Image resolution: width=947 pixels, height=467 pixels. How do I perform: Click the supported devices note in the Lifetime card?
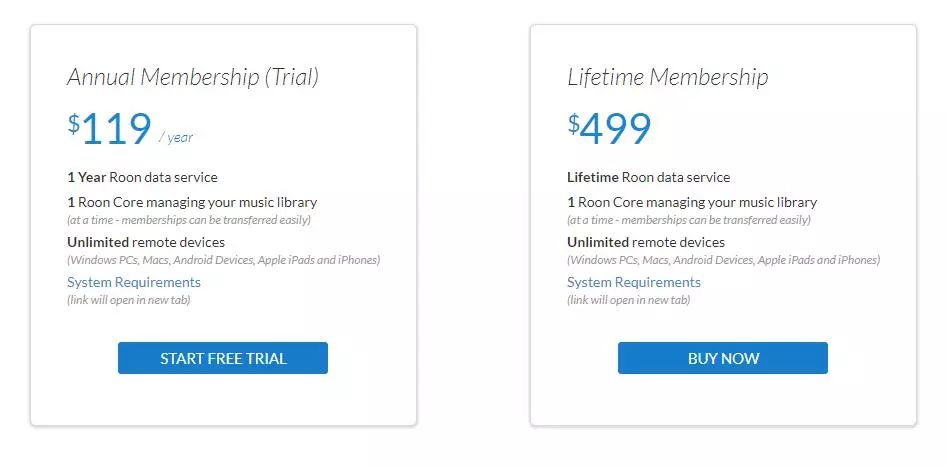[x=723, y=260]
